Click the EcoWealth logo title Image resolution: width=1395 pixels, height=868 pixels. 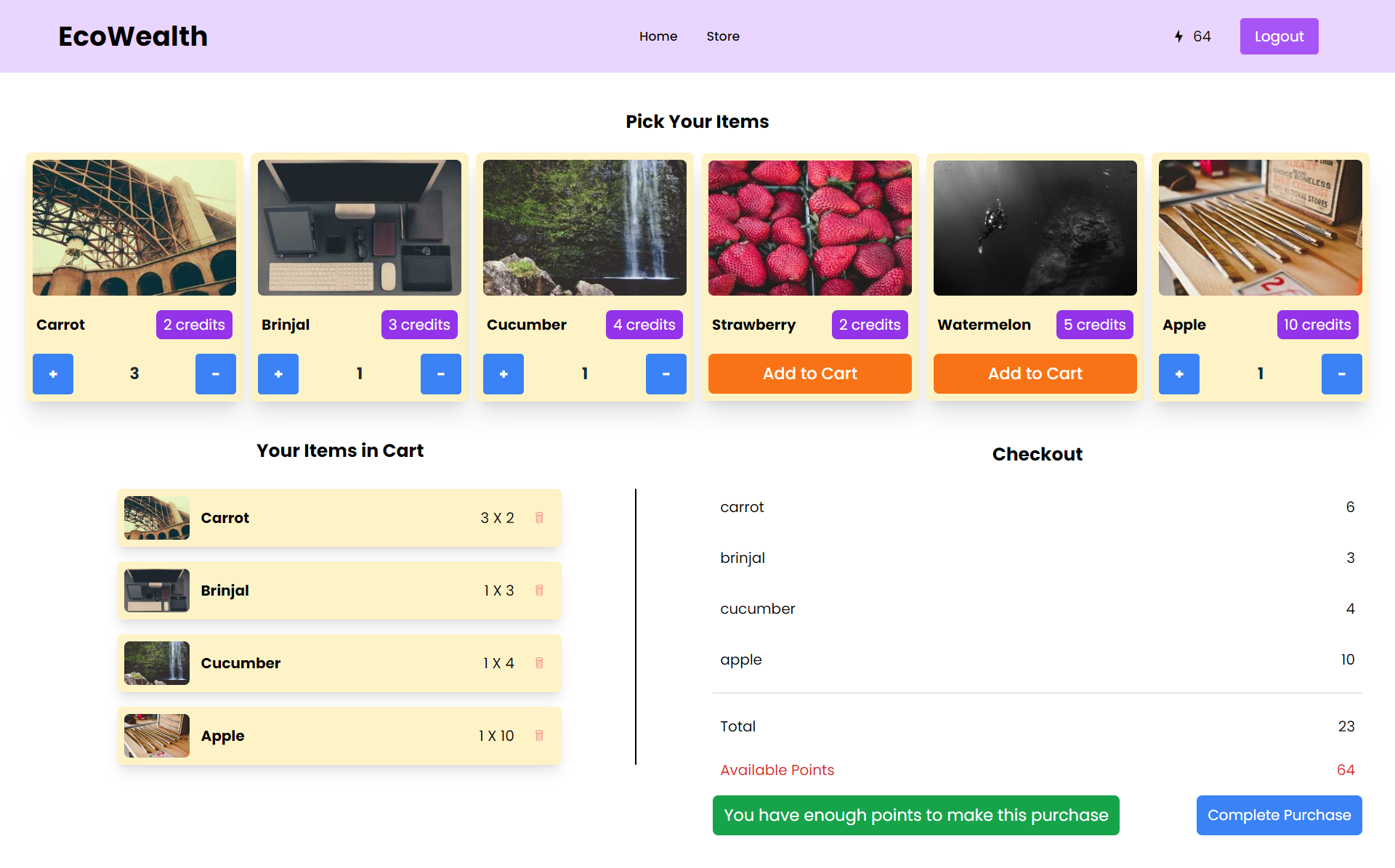(133, 36)
